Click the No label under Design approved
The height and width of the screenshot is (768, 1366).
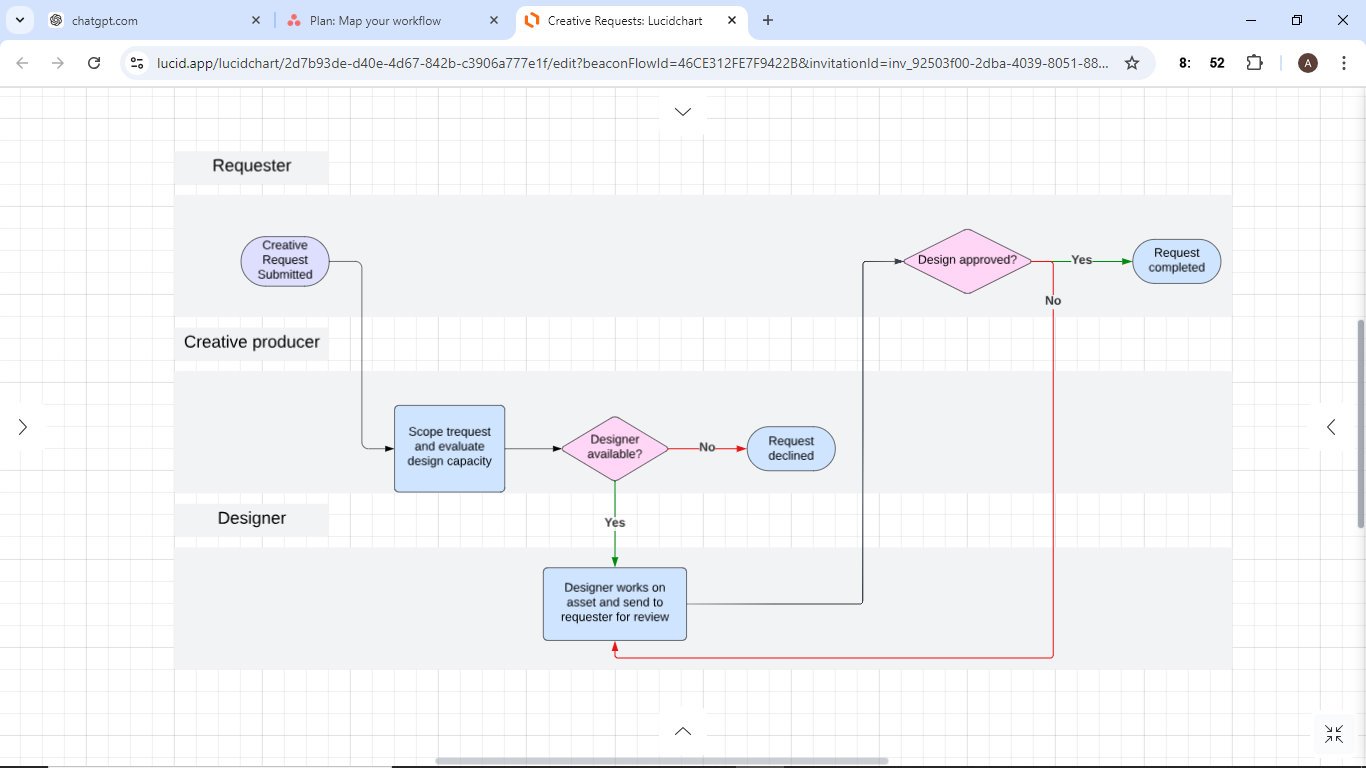(x=1053, y=301)
